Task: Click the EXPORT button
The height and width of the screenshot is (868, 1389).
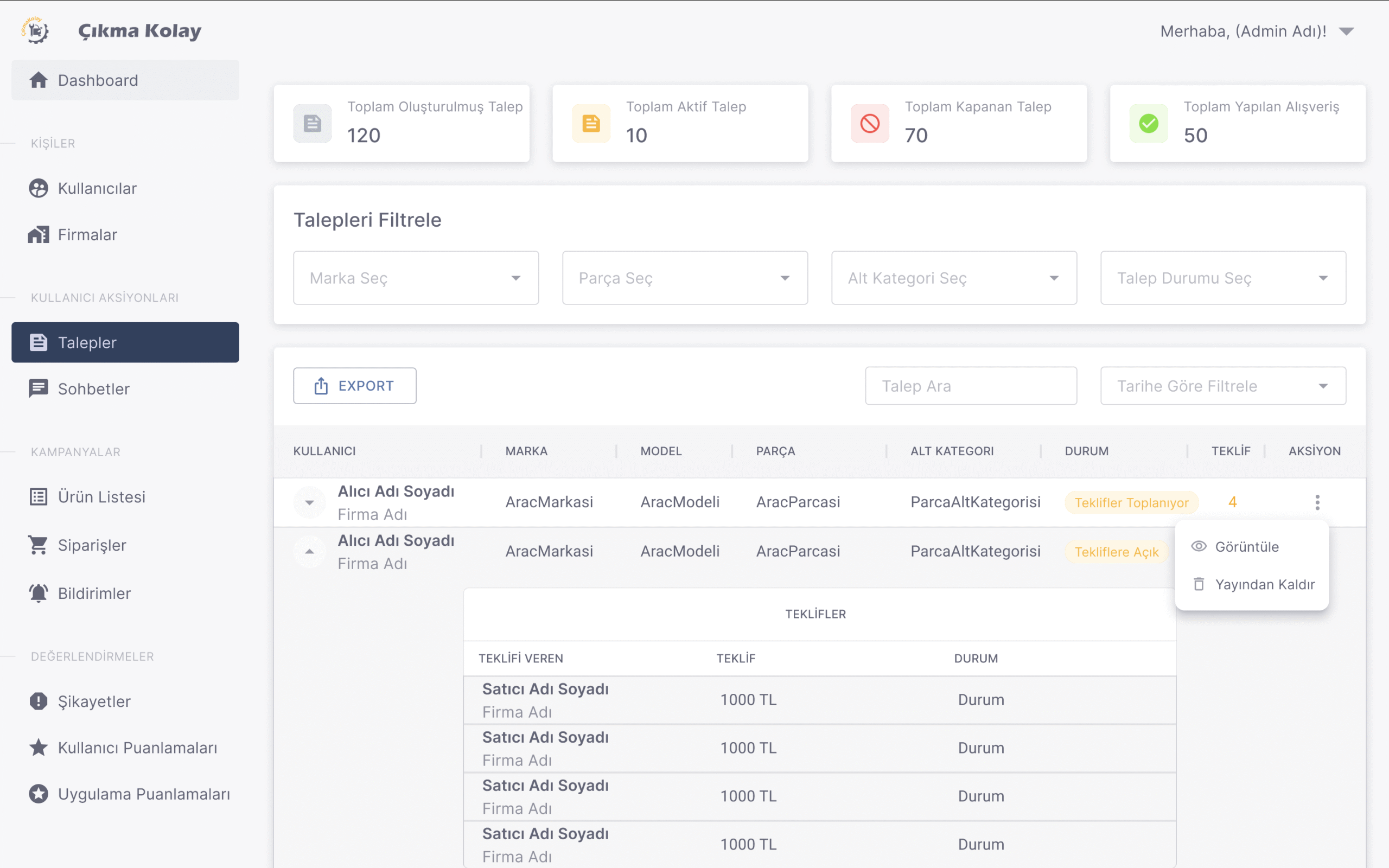Action: pos(354,386)
